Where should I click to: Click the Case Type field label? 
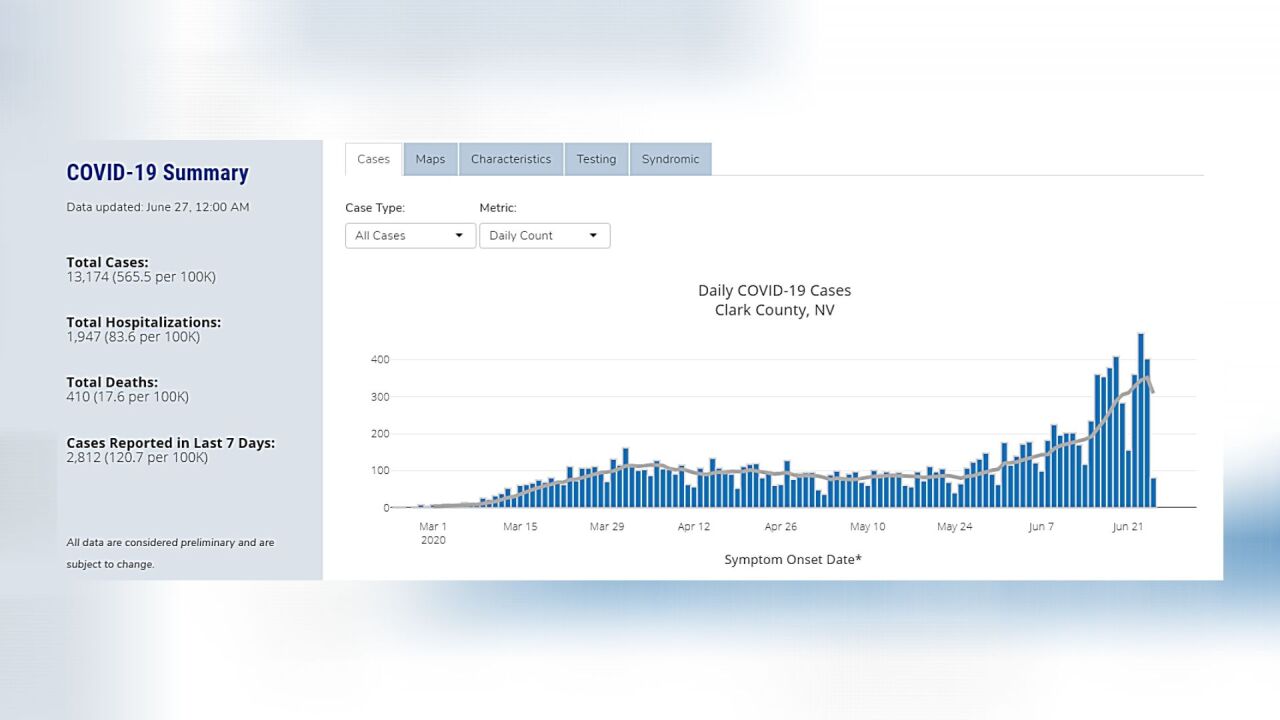[x=375, y=208]
